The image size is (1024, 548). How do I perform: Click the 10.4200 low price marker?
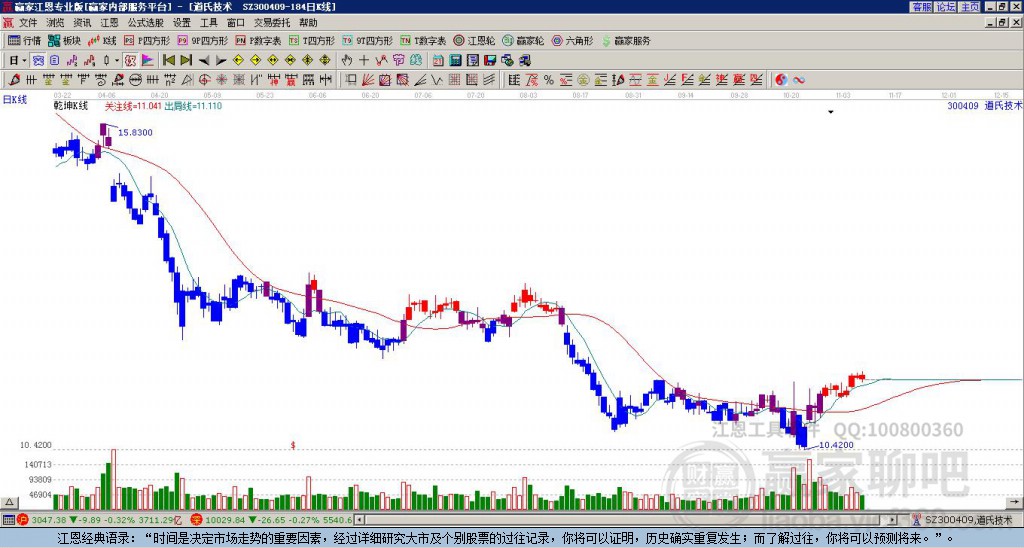point(836,445)
